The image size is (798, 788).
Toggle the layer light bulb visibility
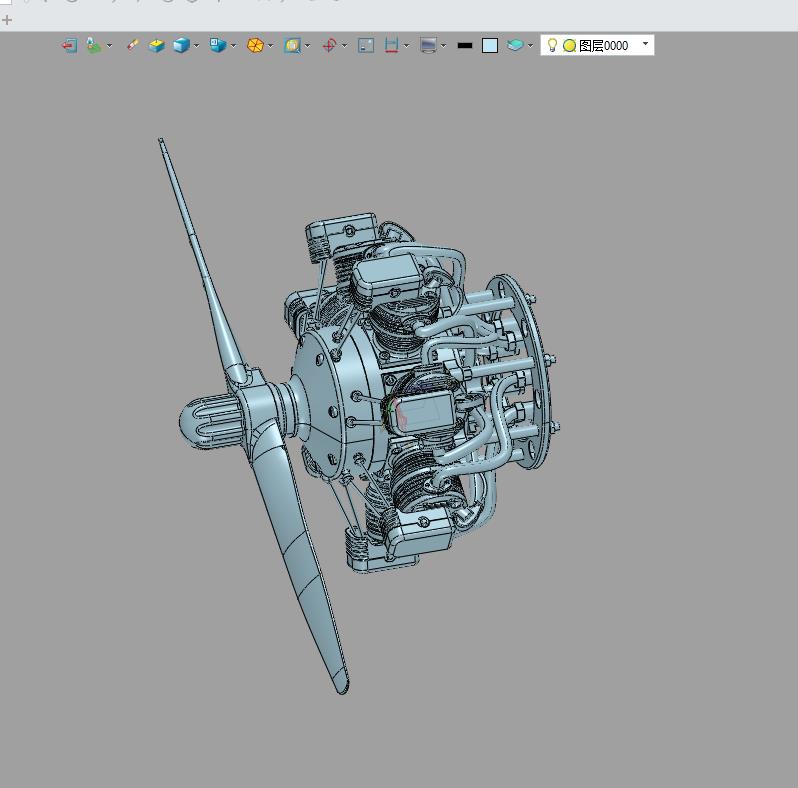tap(552, 45)
